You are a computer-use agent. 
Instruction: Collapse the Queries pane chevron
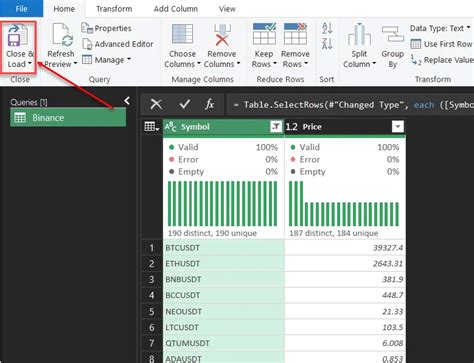pyautogui.click(x=127, y=101)
